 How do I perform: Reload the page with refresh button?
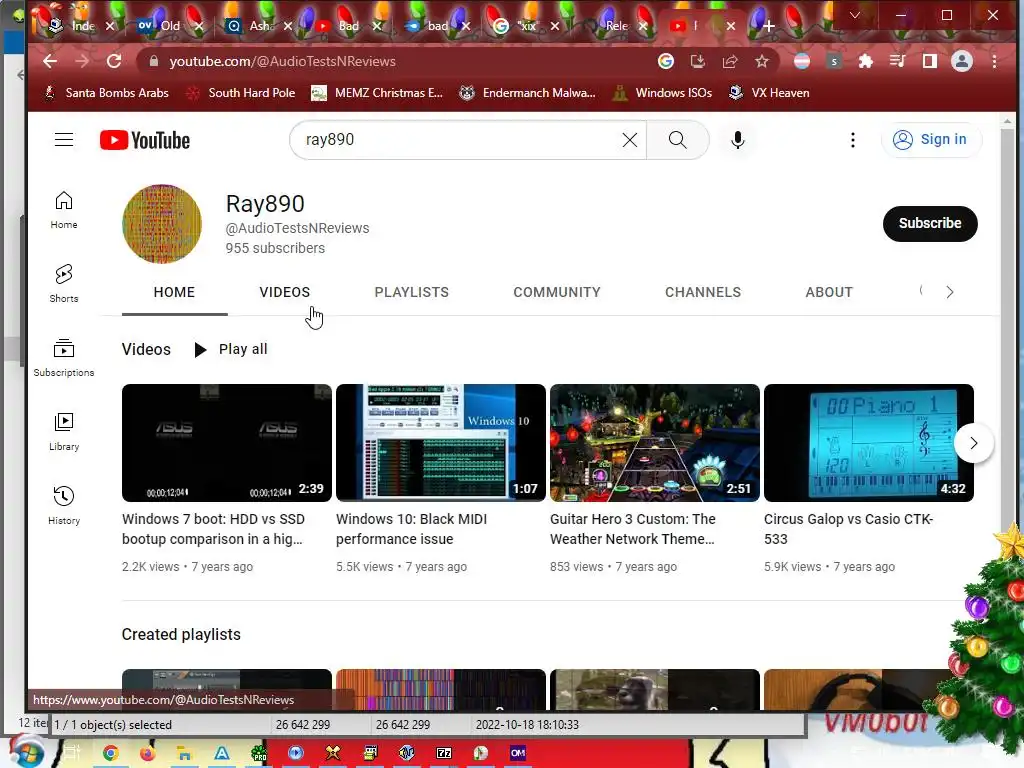coord(114,61)
